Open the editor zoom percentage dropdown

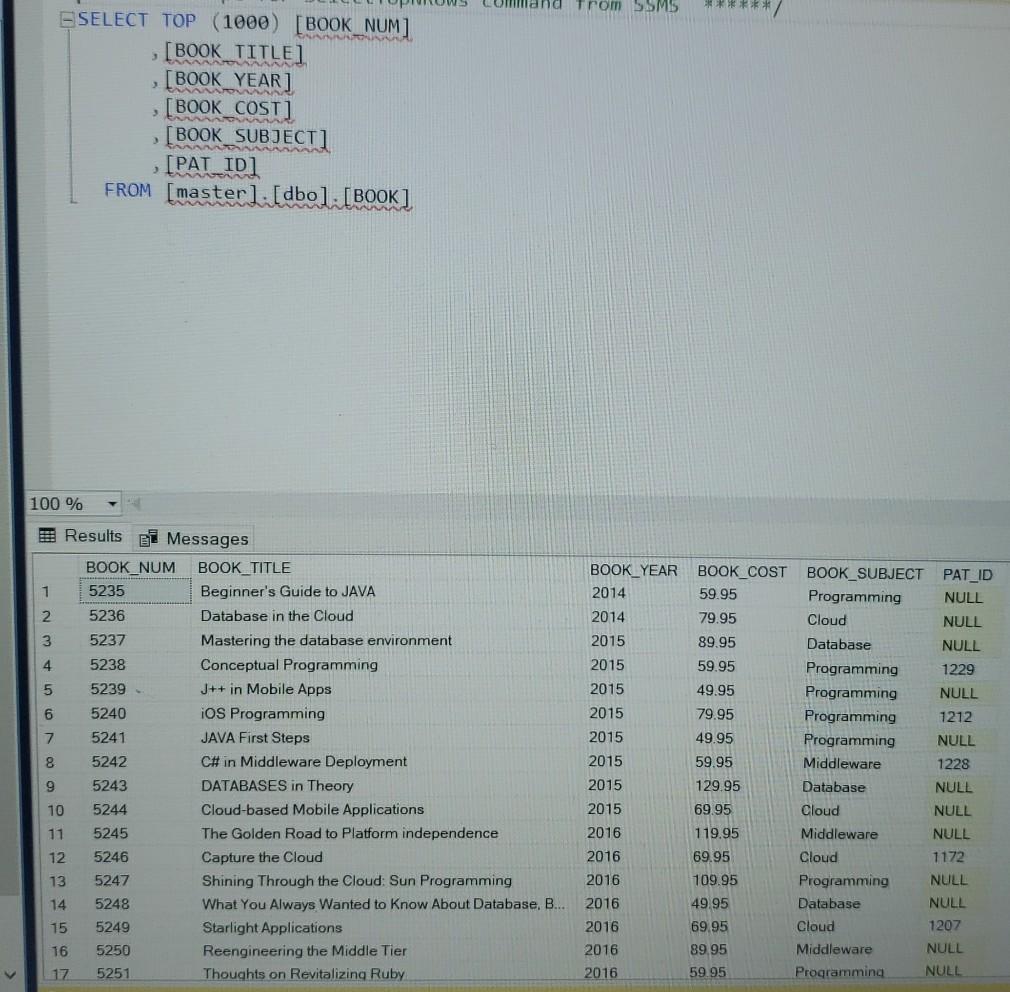pos(111,505)
